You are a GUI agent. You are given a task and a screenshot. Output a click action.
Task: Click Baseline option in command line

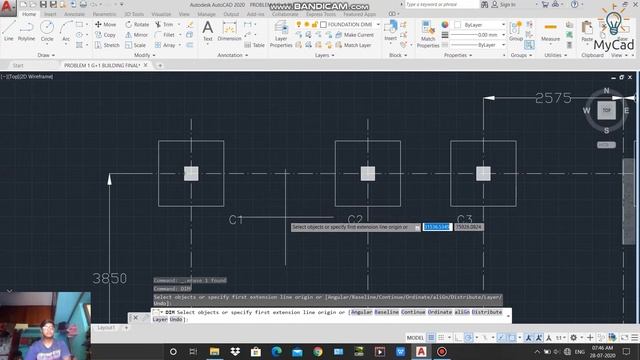pos(387,312)
